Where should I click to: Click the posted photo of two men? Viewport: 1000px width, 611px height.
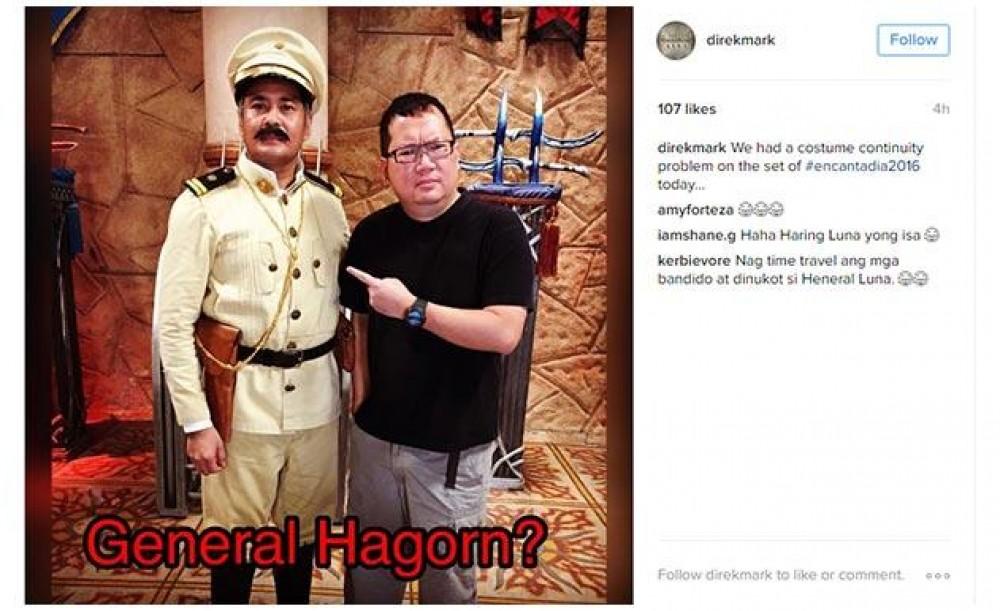[329, 306]
